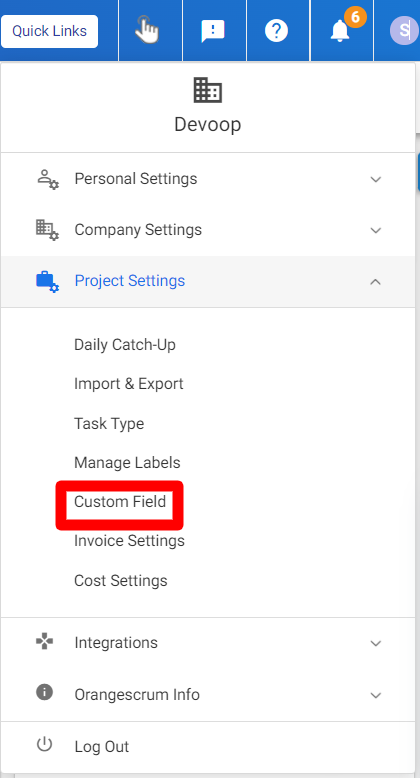The image size is (420, 778).
Task: Open notifications bell with badge 6
Action: [341, 31]
